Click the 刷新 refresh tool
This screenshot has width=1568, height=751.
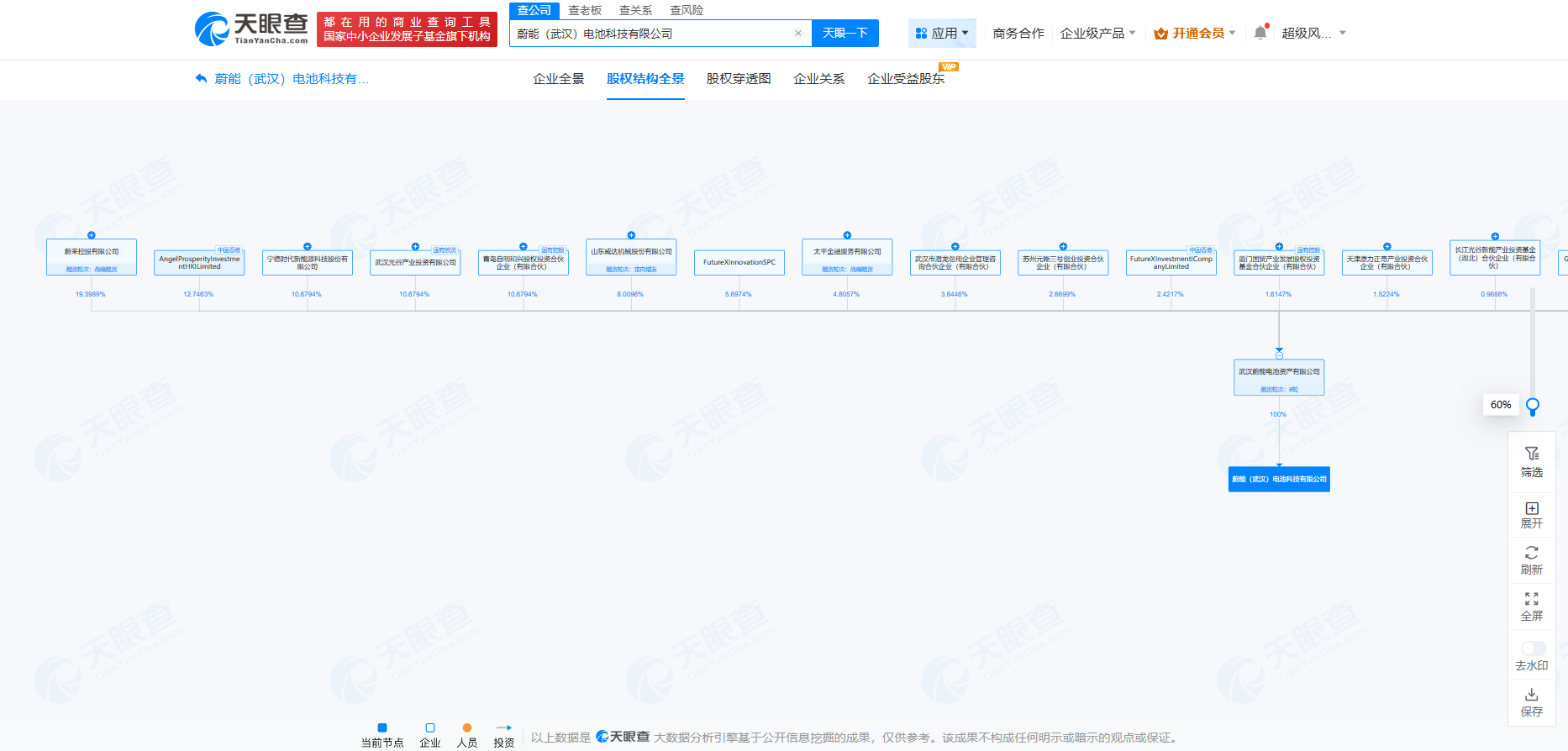coord(1532,560)
